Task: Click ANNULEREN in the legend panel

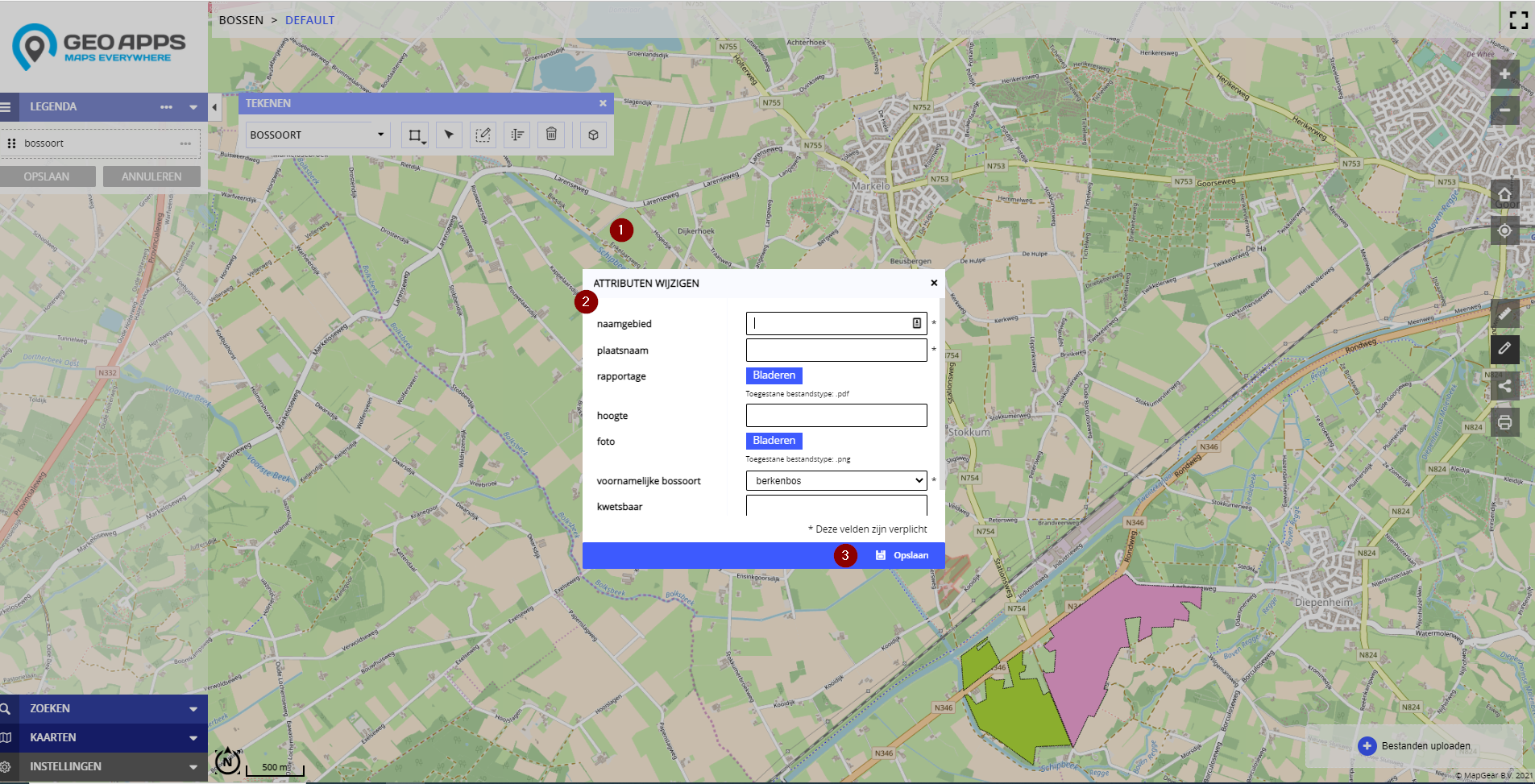Action: coord(151,176)
